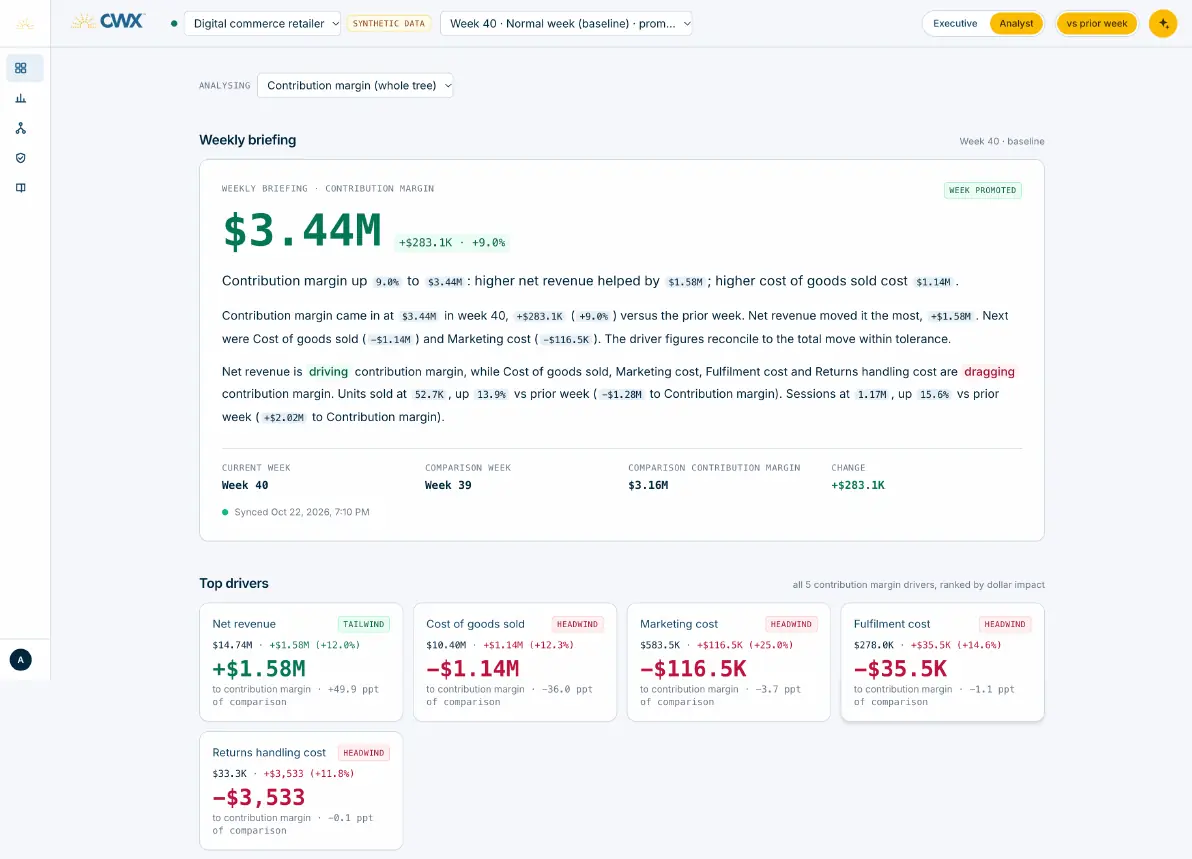The image size is (1192, 859).
Task: Open the dashboard grid icon in sidebar
Action: point(21,68)
